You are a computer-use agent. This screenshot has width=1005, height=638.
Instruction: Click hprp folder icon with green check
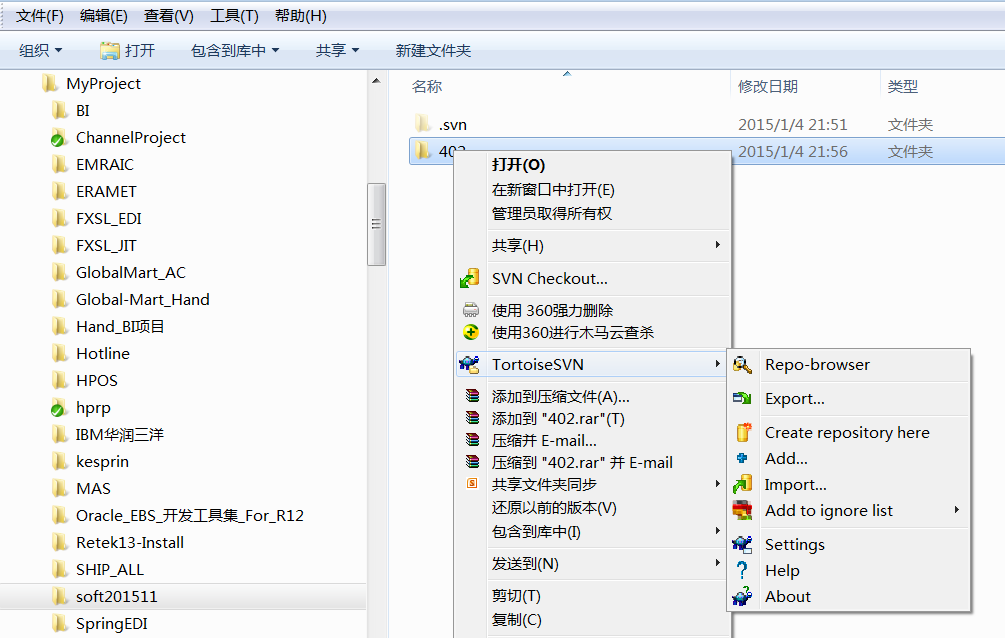(x=58, y=407)
